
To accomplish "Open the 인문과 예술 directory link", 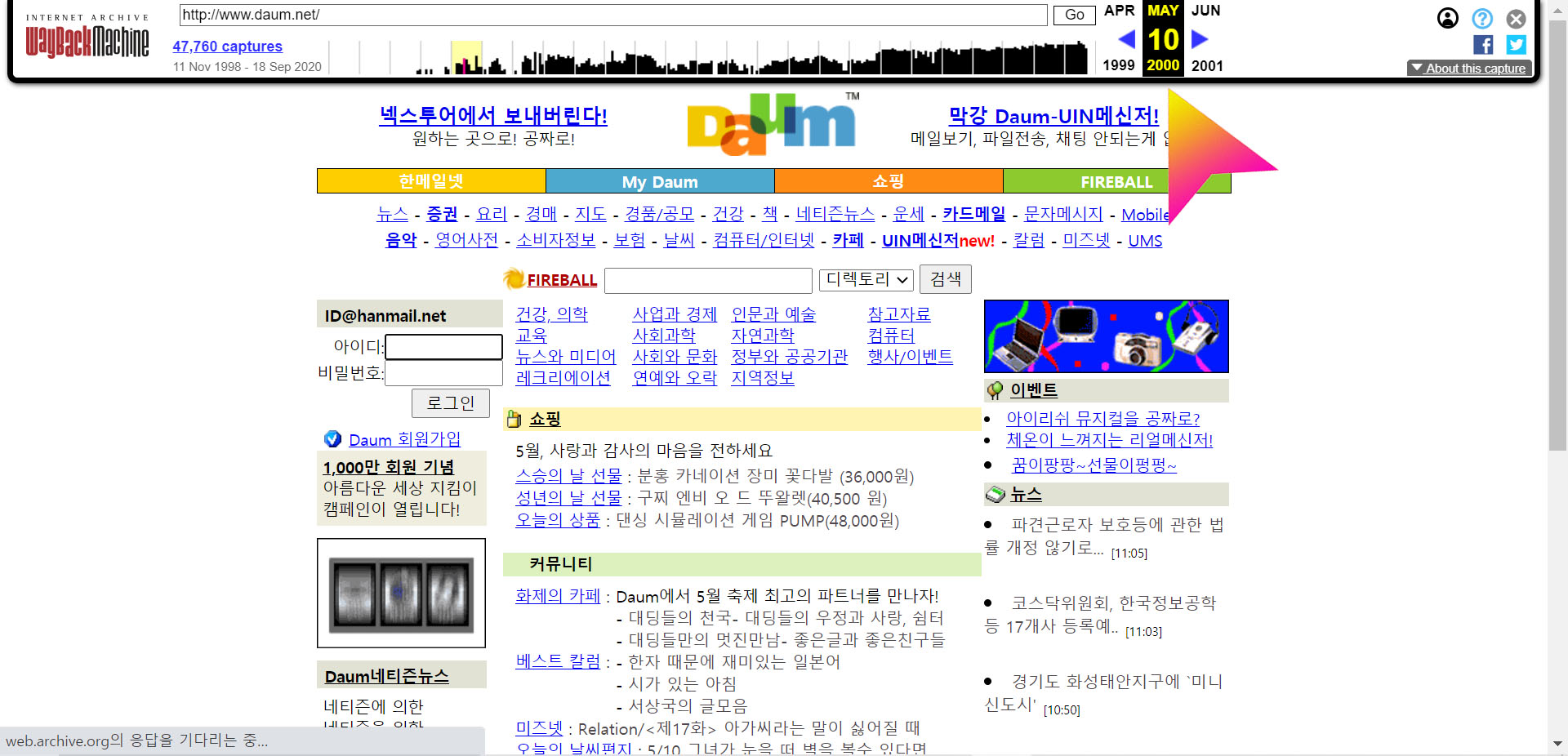I will click(773, 314).
